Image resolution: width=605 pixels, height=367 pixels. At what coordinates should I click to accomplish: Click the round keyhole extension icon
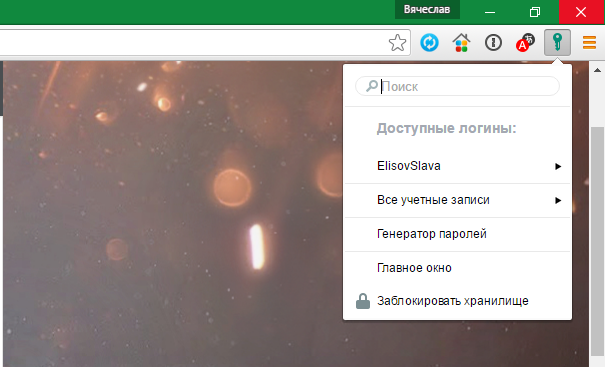click(493, 42)
